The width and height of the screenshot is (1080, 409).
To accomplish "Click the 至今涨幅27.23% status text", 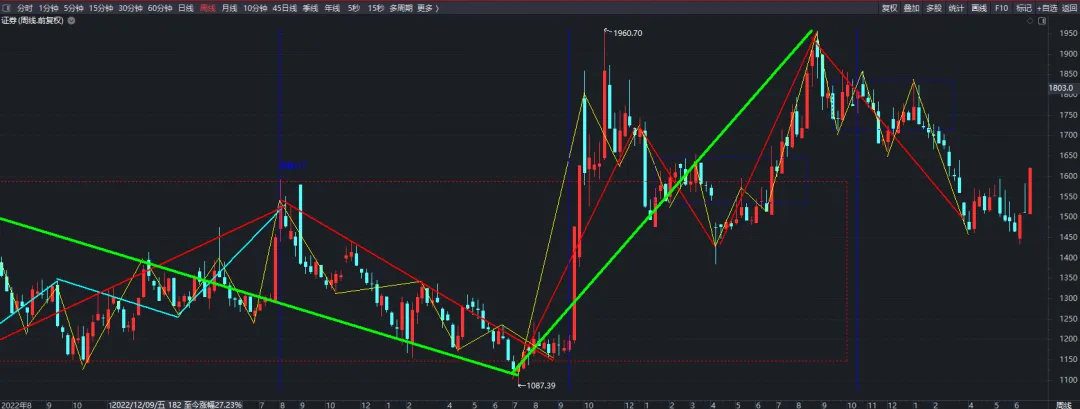I will point(213,405).
